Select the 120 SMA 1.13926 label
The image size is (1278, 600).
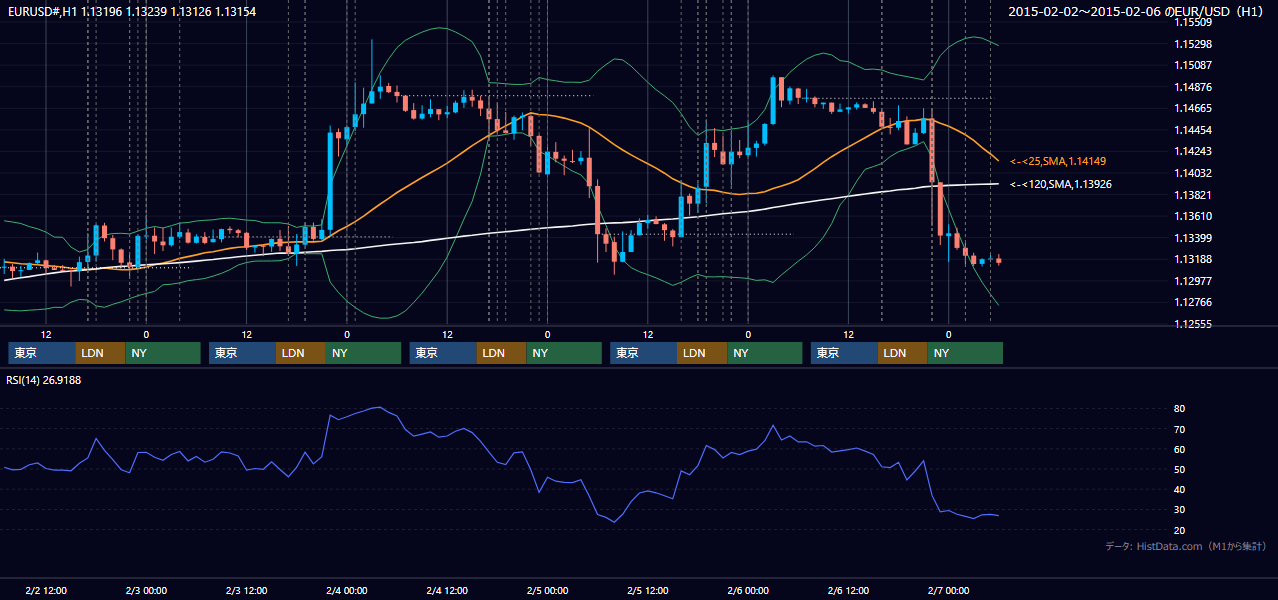[1061, 184]
